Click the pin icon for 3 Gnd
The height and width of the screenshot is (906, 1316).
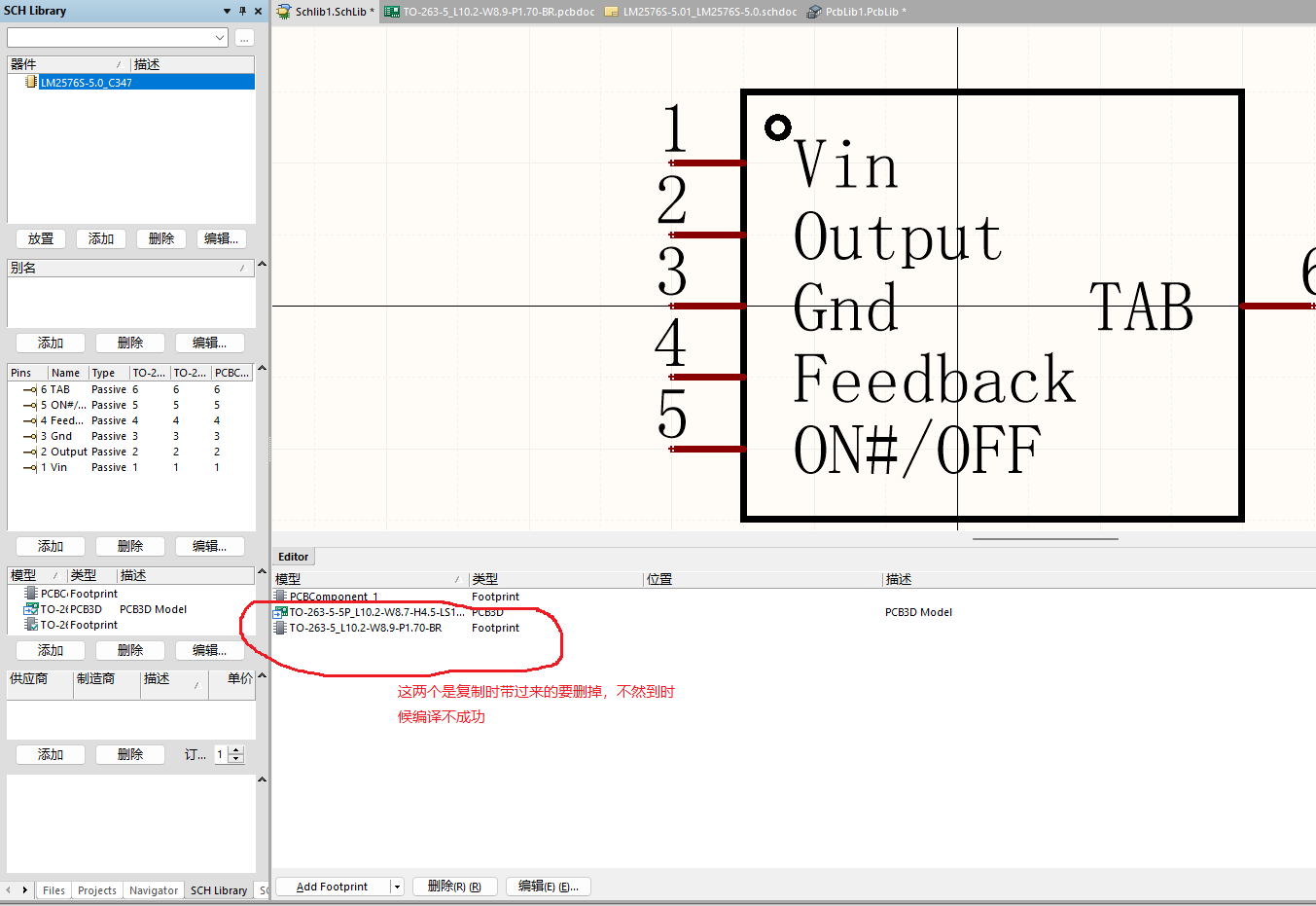click(x=29, y=436)
